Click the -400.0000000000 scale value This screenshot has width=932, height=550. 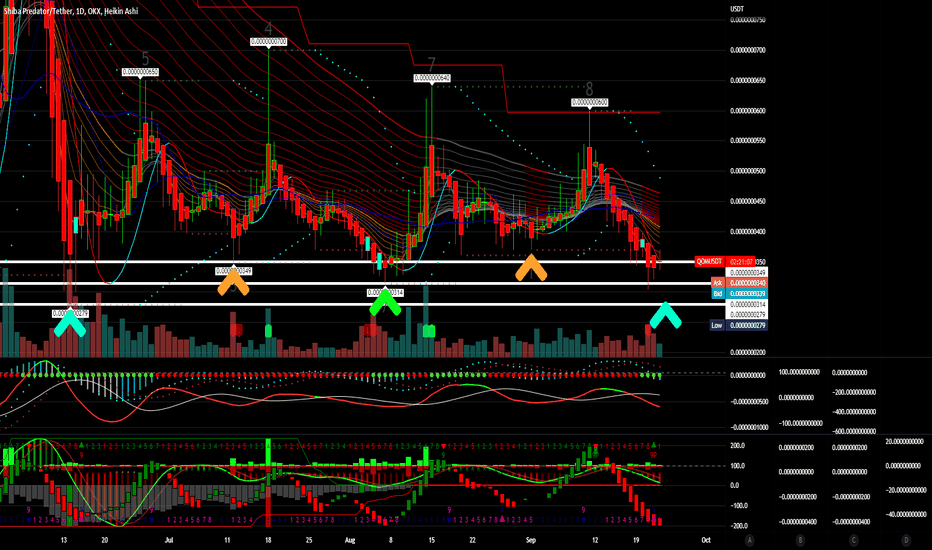click(x=854, y=411)
